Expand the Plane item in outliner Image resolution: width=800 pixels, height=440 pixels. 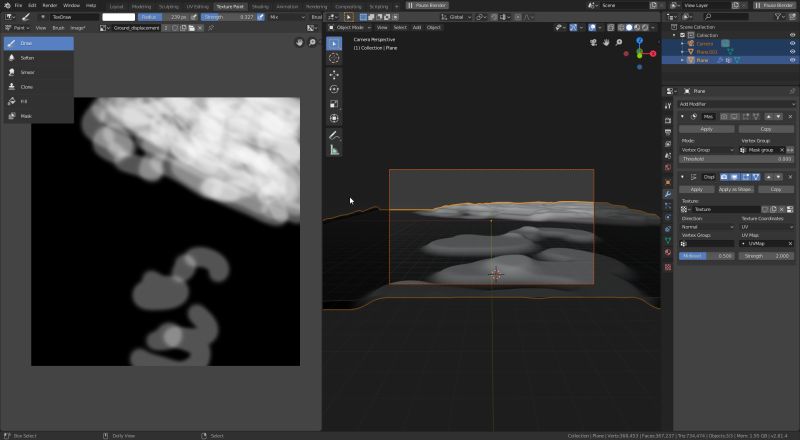point(683,60)
